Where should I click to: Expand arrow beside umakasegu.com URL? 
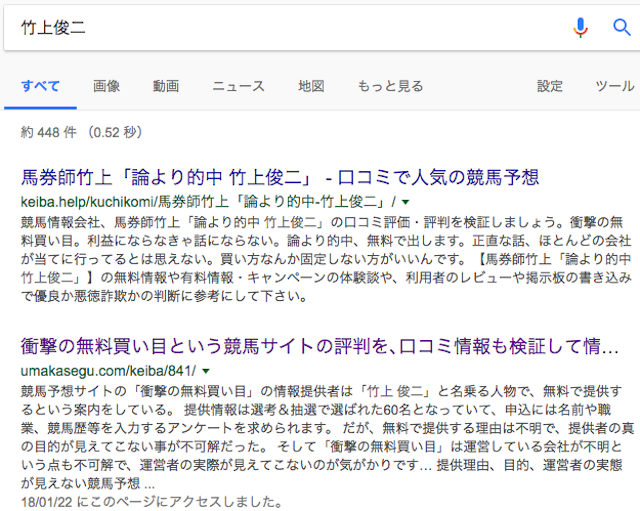click(x=206, y=371)
